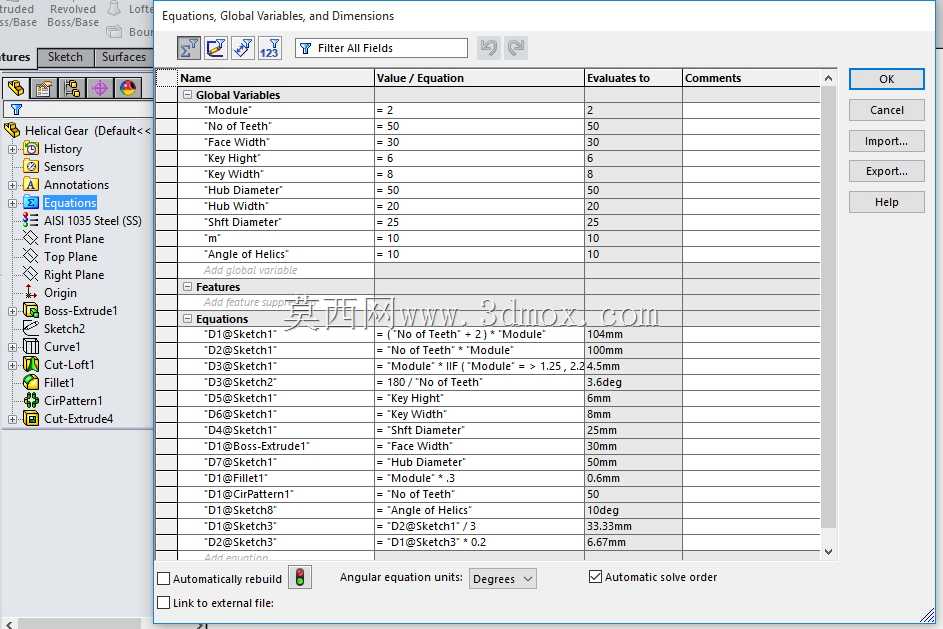Select the Equation View icon

[x=189, y=48]
